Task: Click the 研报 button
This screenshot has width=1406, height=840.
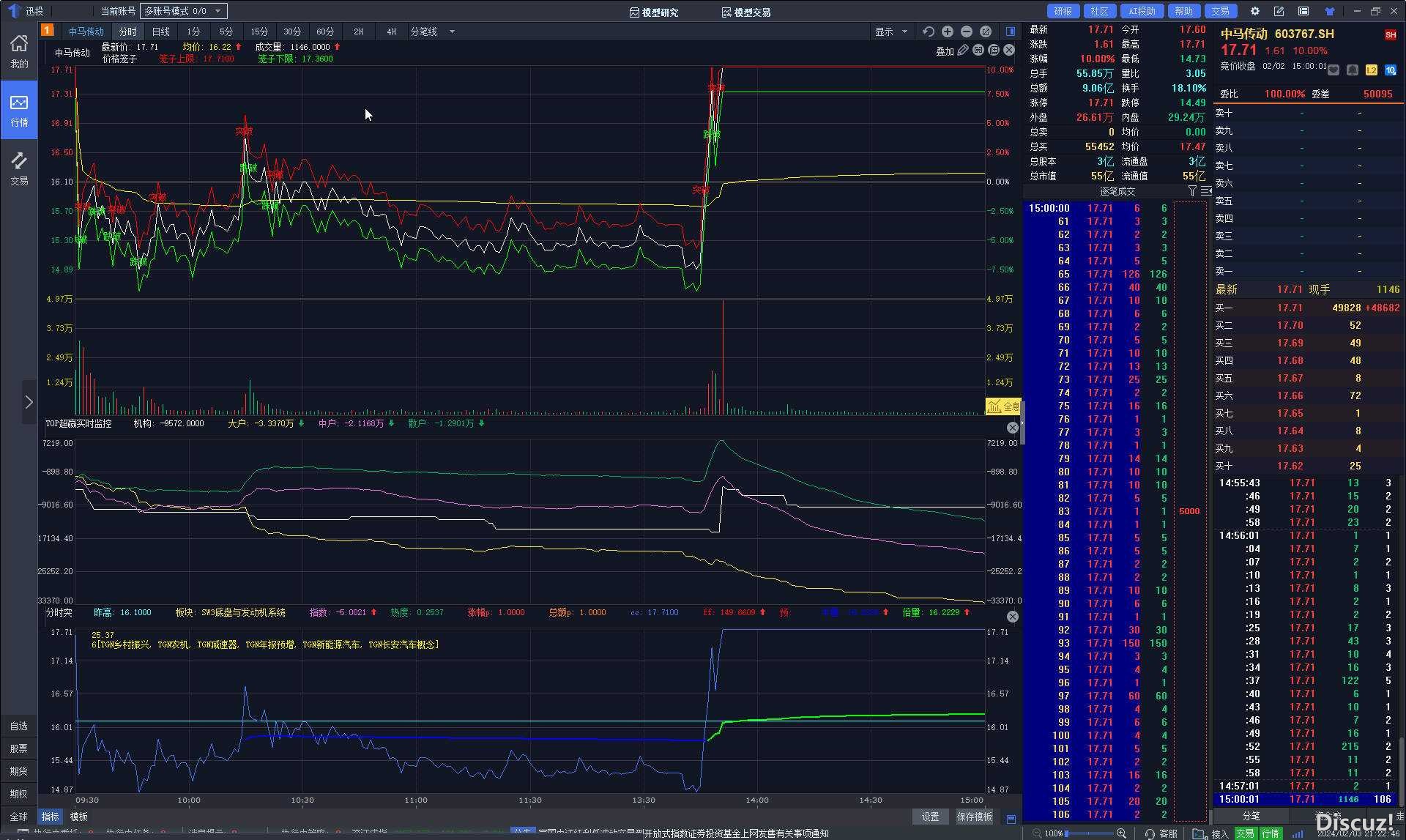Action: pyautogui.click(x=1063, y=11)
